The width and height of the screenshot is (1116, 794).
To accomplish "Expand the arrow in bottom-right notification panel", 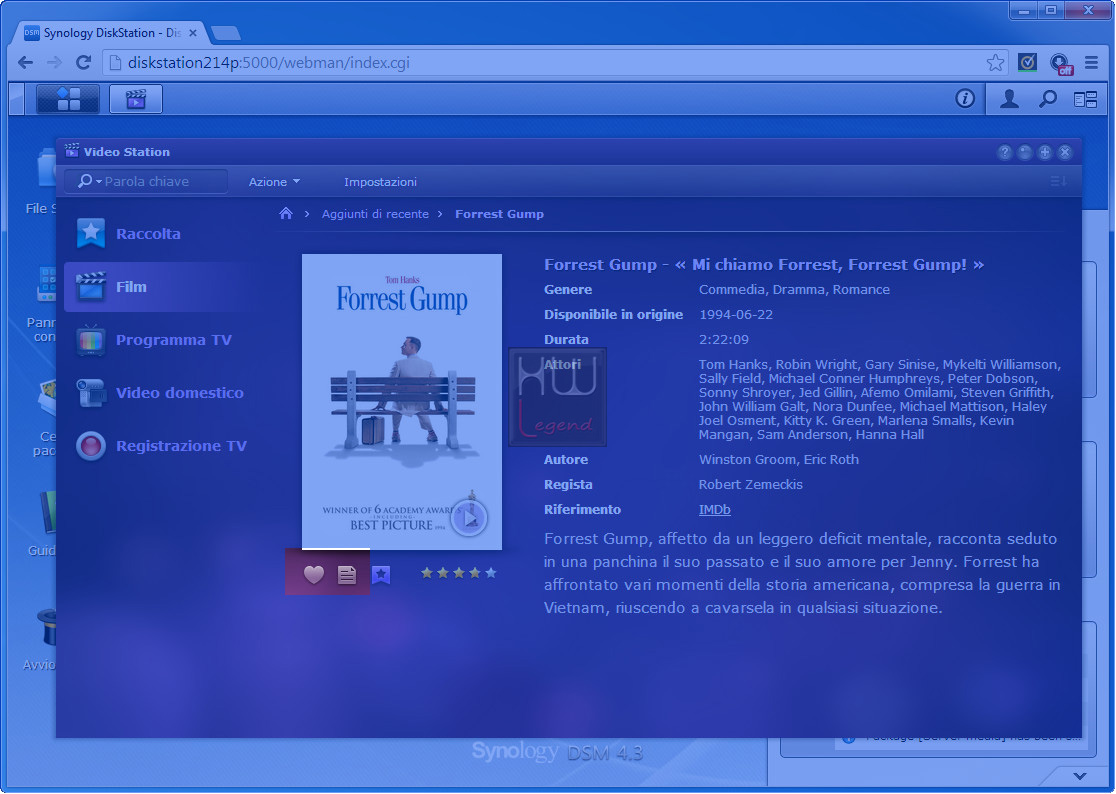I will point(1080,776).
